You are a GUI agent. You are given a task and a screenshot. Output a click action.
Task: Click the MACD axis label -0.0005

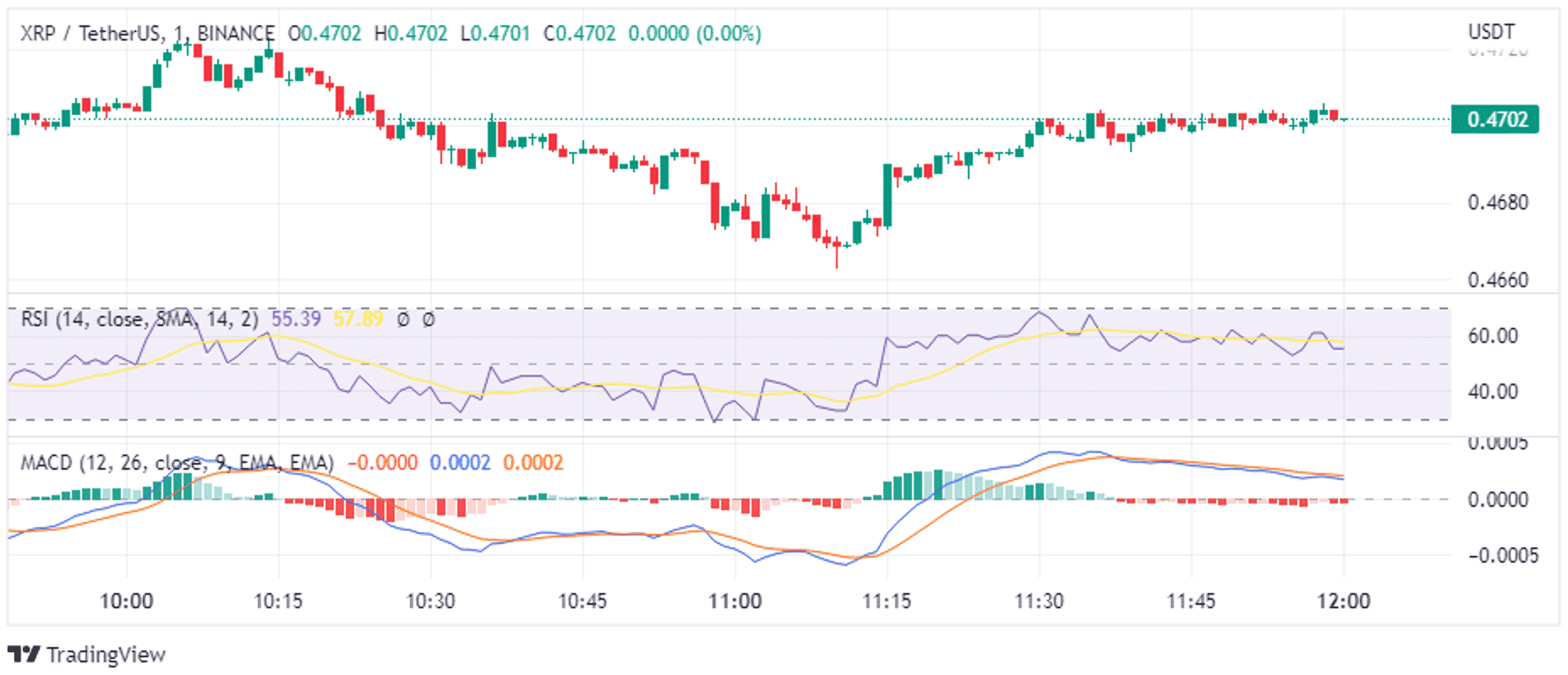1503,556
